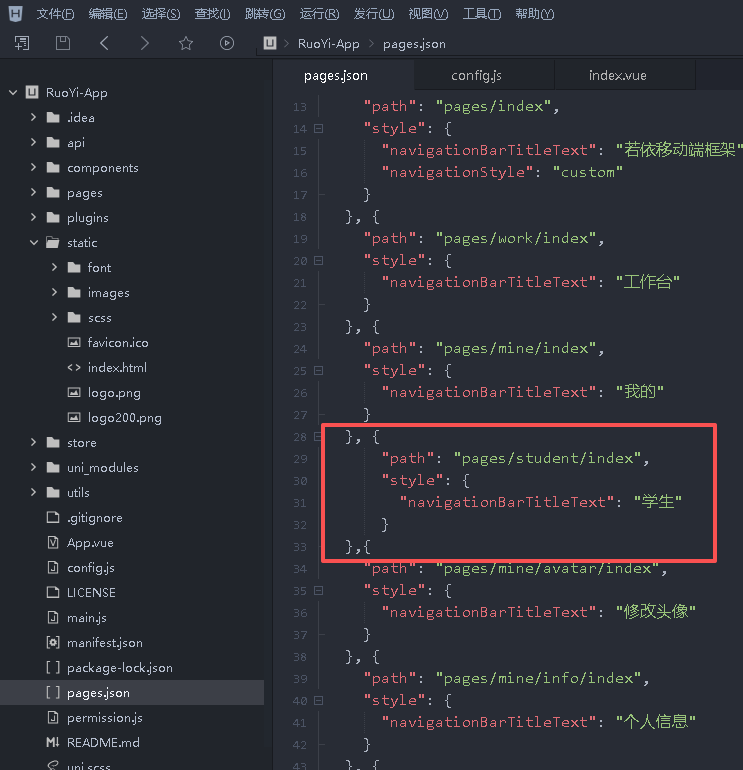Image resolution: width=743 pixels, height=770 pixels.
Task: Click the star bookmark icon
Action: point(186,43)
